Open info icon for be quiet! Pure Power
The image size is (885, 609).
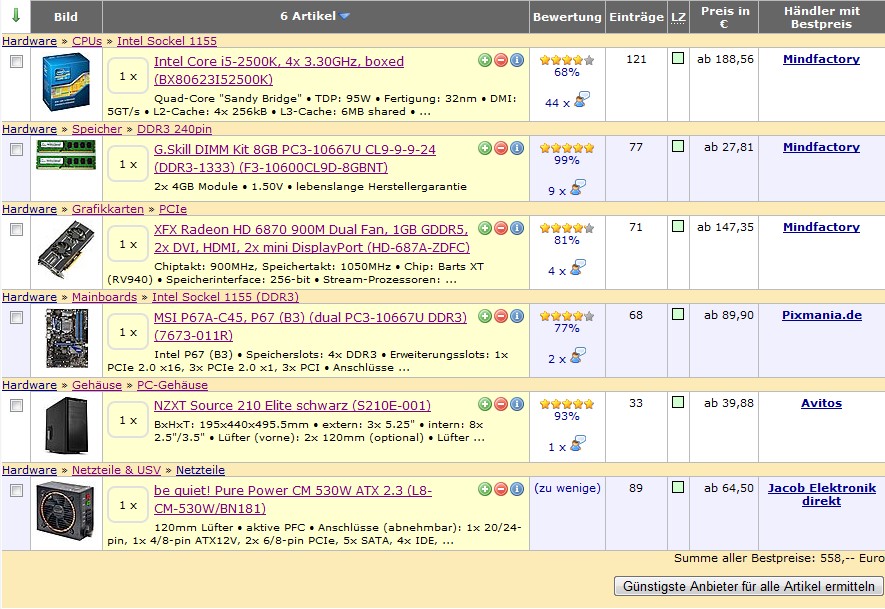coord(516,489)
